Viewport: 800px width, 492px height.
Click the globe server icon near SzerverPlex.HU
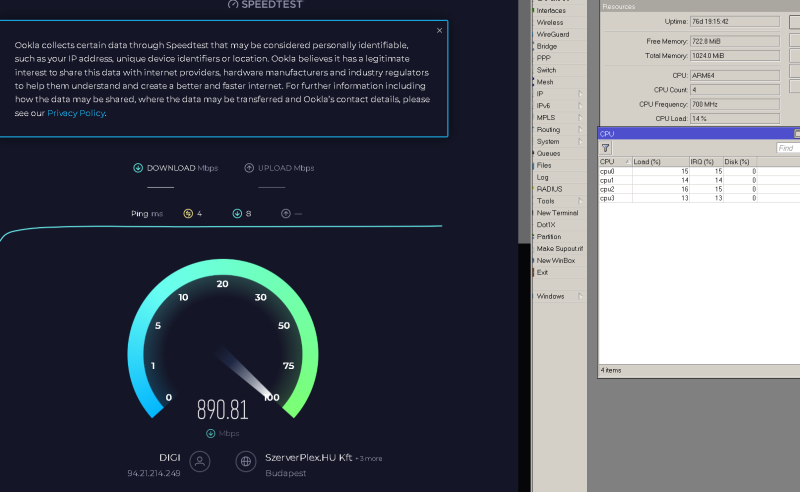point(246,461)
